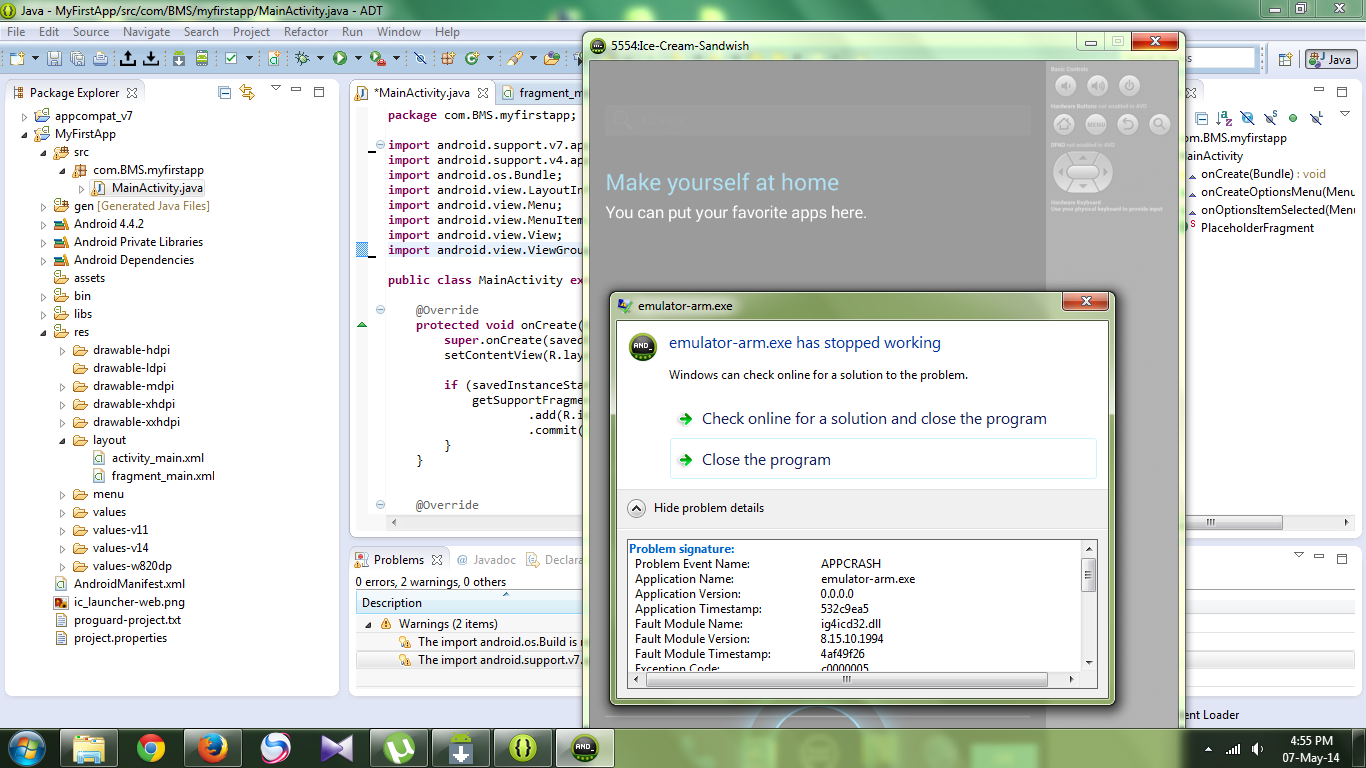Select onCreate(Bundle) in Outline

[1262, 174]
